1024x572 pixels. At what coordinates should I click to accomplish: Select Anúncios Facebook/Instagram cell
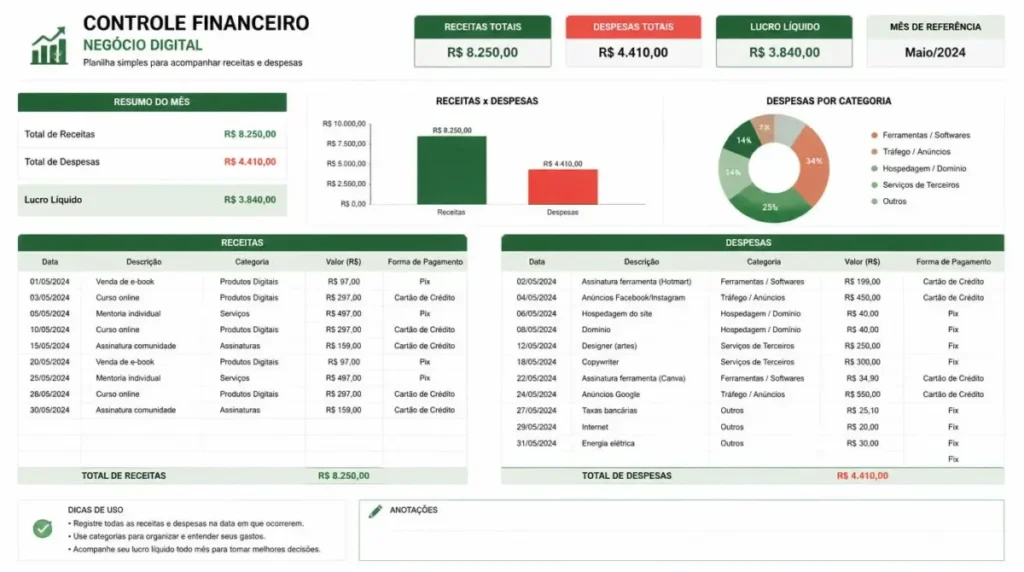pos(633,298)
